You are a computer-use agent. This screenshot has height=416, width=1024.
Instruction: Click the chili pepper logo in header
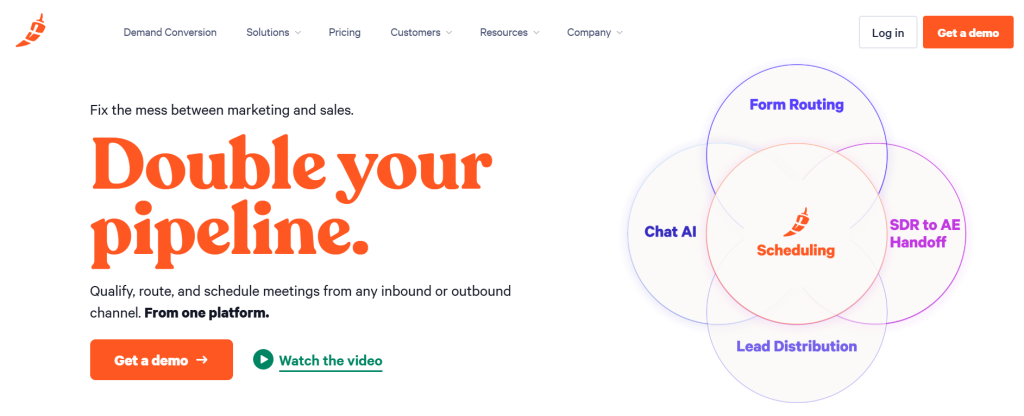pos(29,31)
